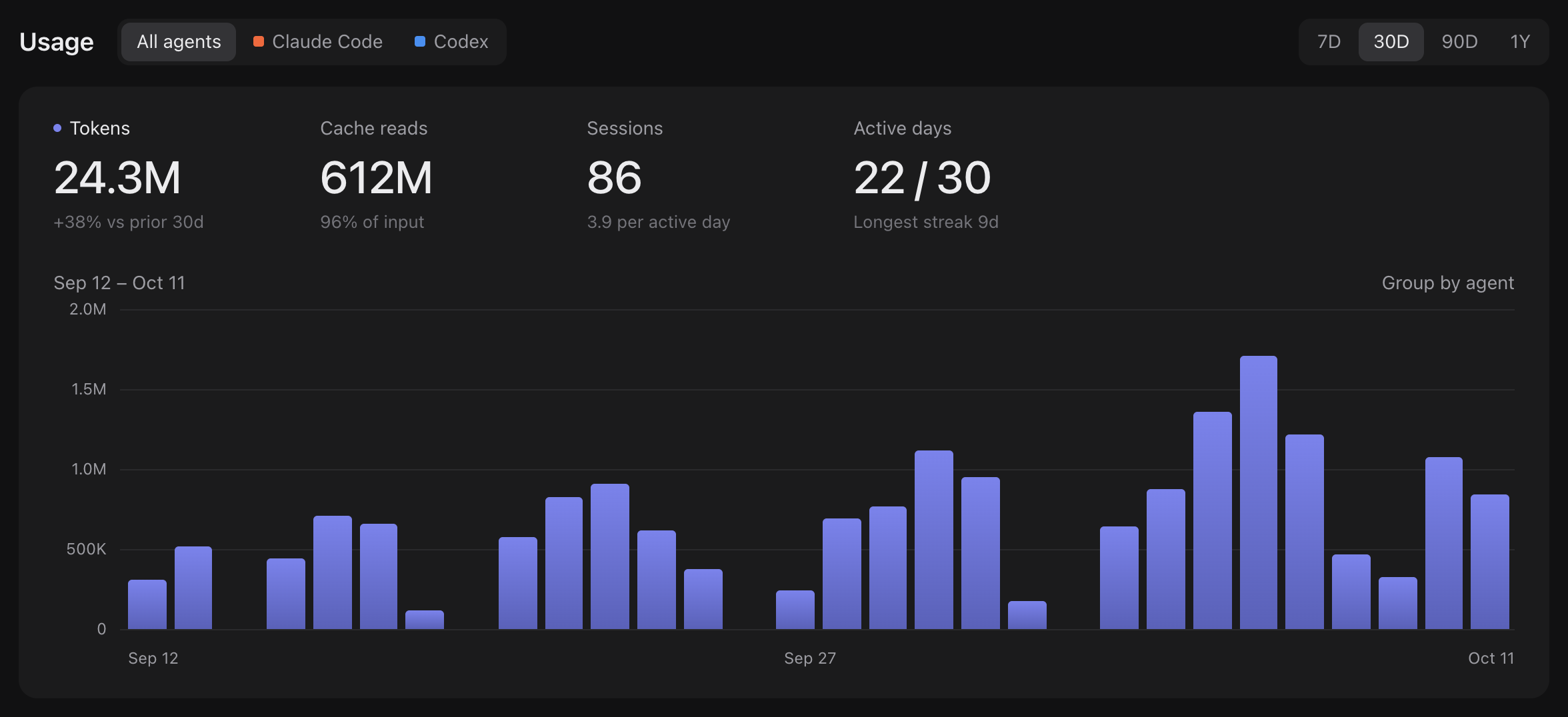Select the Cache reads metric
The height and width of the screenshot is (717, 1568).
coord(373,128)
